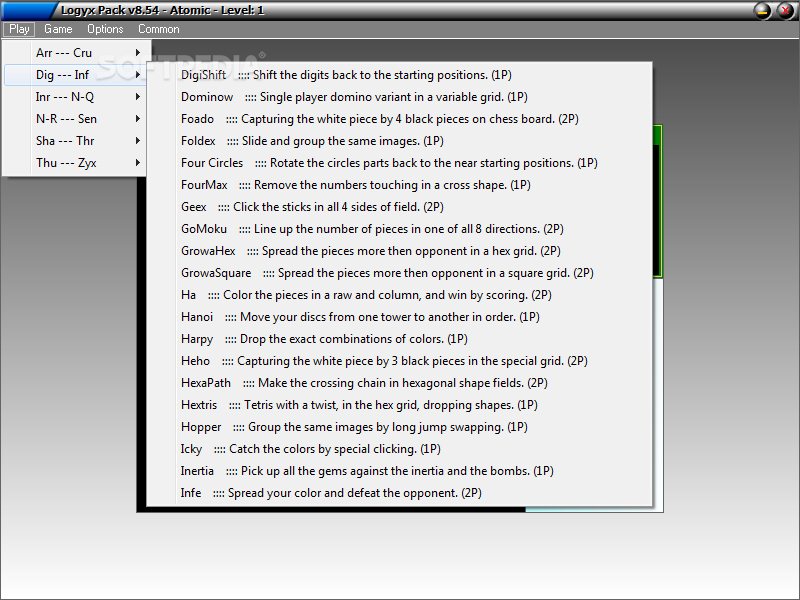This screenshot has width=800, height=600.
Task: Expand the Dig --- Inf submenu
Action: pyautogui.click(x=76, y=74)
